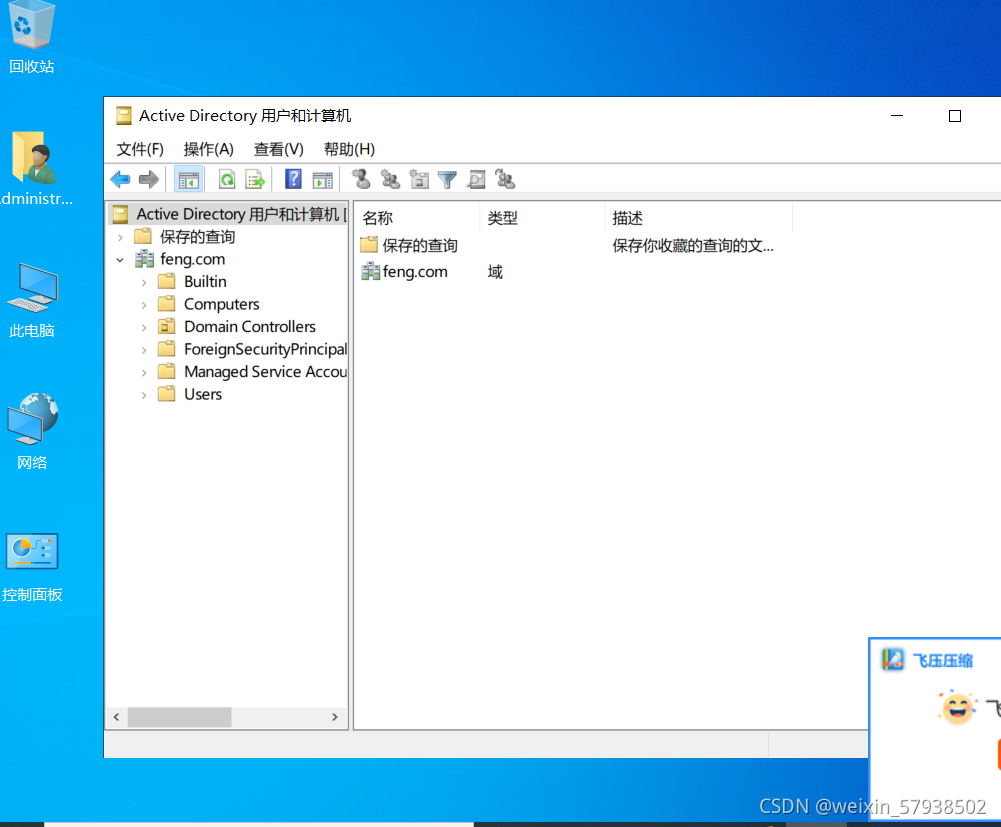Expand the Managed Service Accounts node
The image size is (1001, 827).
pyautogui.click(x=144, y=372)
